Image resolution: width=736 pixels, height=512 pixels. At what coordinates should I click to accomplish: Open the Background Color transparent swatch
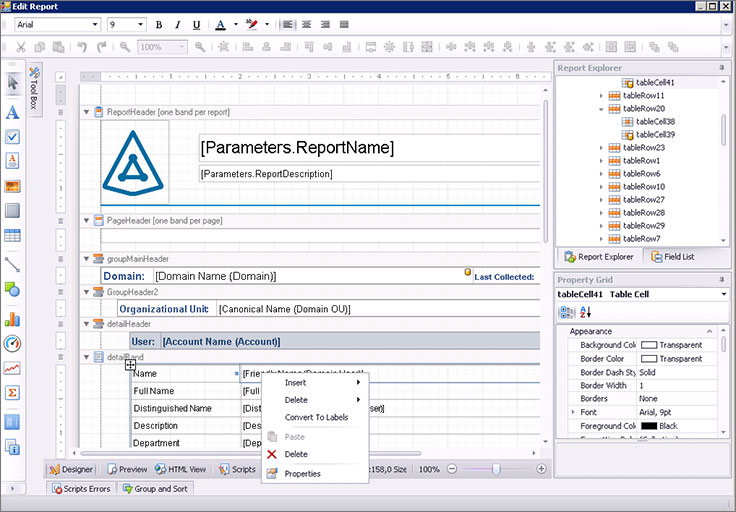[649, 345]
